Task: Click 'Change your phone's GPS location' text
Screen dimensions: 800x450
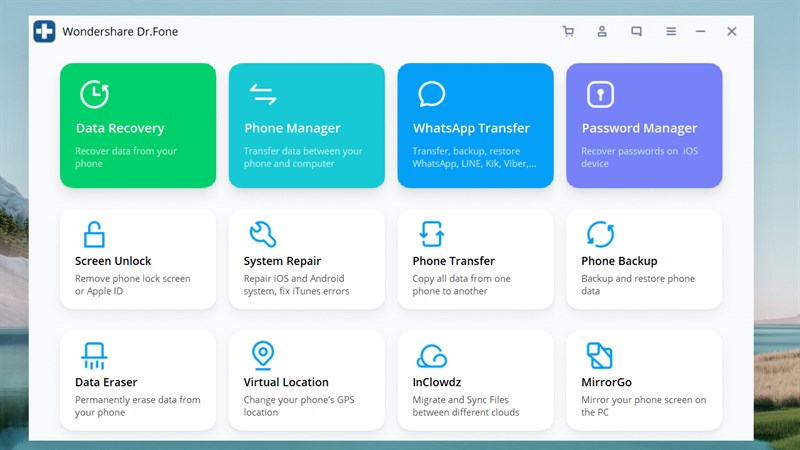Action: pos(299,406)
